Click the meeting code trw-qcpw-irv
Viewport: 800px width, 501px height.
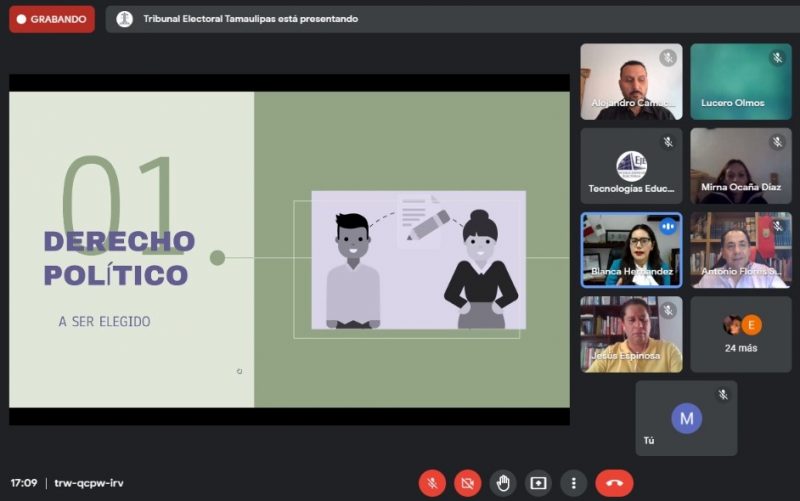point(89,483)
